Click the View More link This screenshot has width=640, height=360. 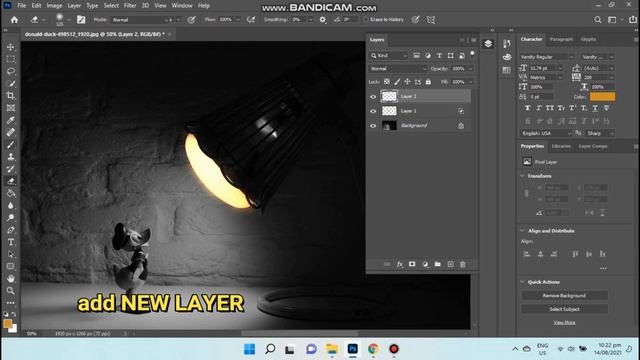(x=564, y=322)
